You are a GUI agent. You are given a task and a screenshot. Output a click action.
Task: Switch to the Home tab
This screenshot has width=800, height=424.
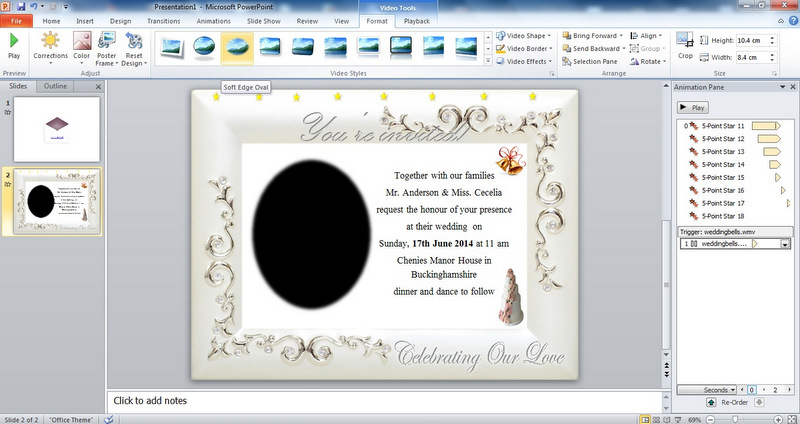(x=51, y=21)
